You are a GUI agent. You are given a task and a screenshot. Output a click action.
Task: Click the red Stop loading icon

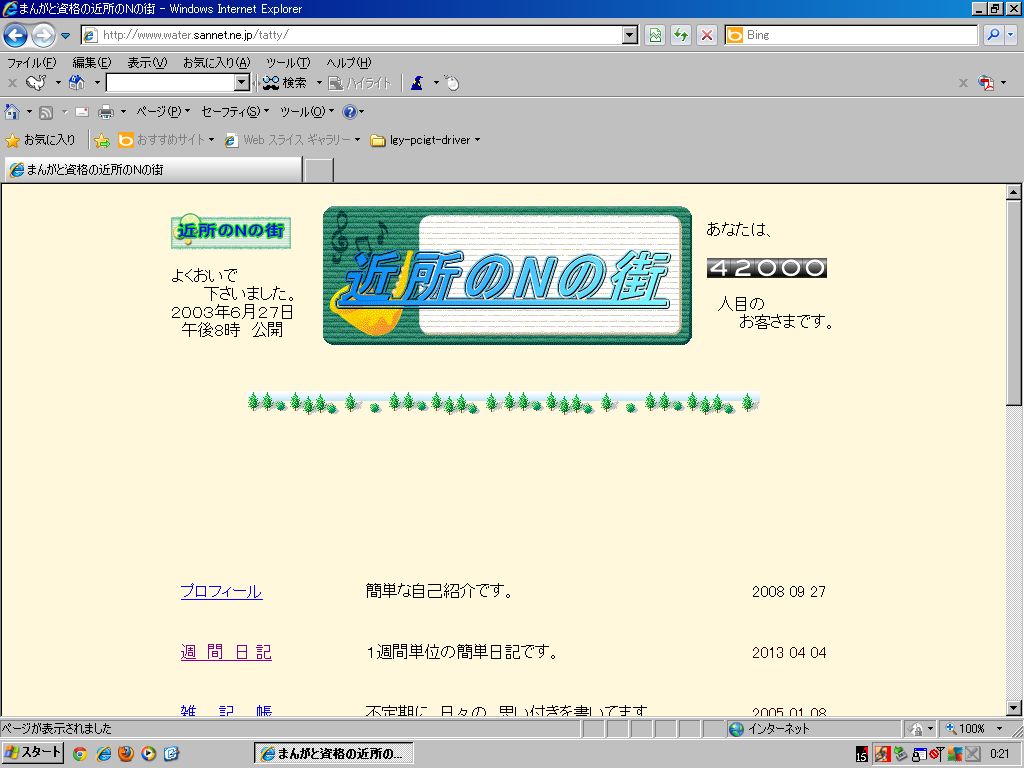(707, 35)
